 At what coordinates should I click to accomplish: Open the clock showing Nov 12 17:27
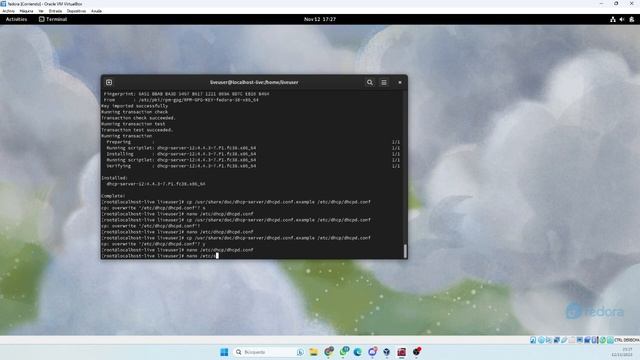(x=320, y=19)
